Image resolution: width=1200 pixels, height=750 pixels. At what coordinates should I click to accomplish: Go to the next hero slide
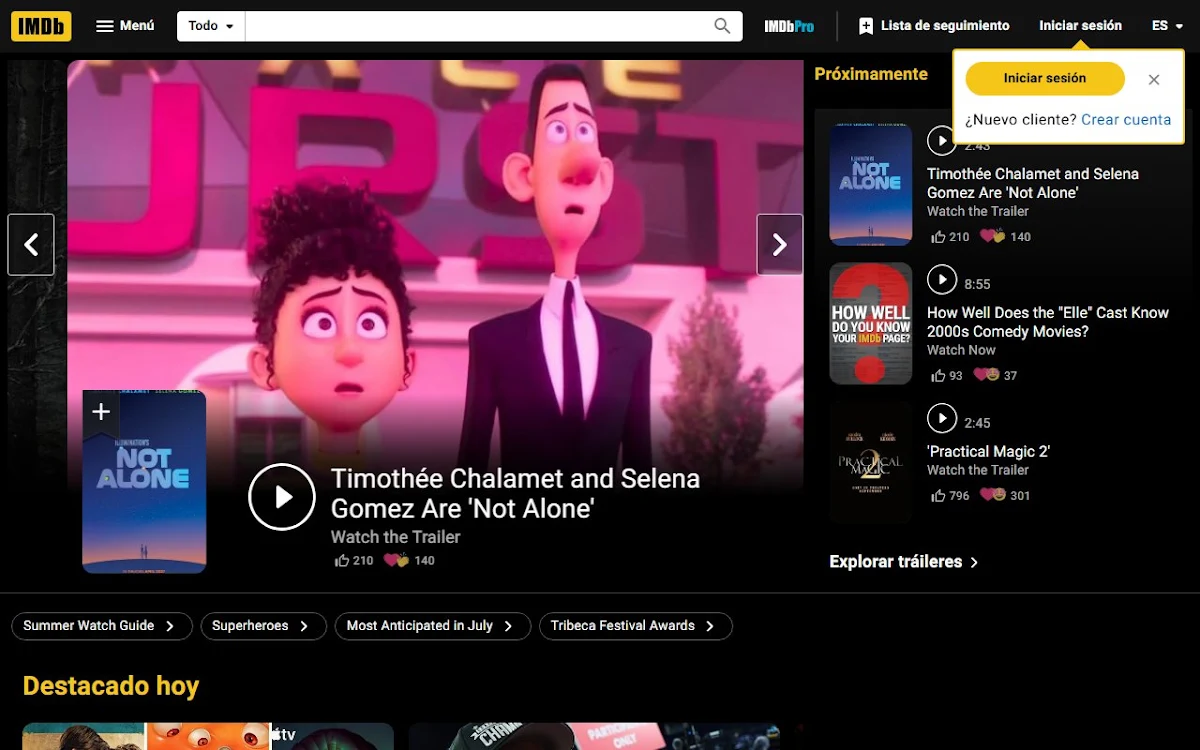click(x=780, y=244)
